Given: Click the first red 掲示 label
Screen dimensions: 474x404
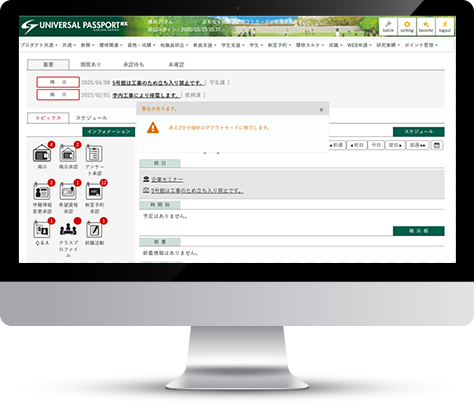Looking at the screenshot, I should pos(58,82).
